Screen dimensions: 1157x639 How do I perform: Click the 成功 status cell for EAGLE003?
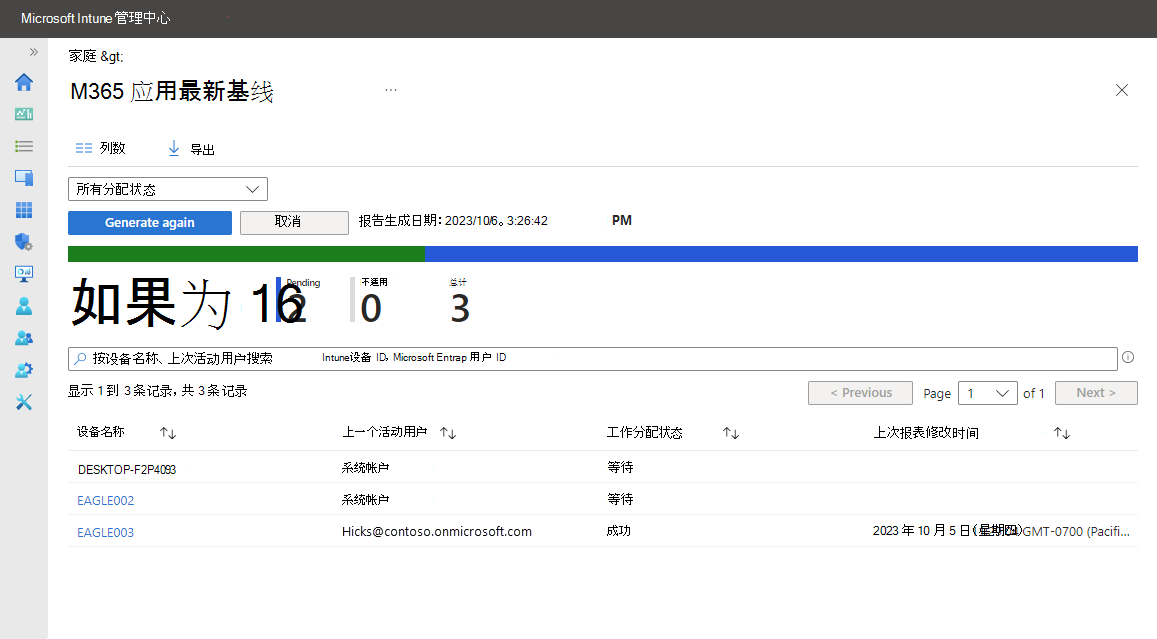click(619, 531)
